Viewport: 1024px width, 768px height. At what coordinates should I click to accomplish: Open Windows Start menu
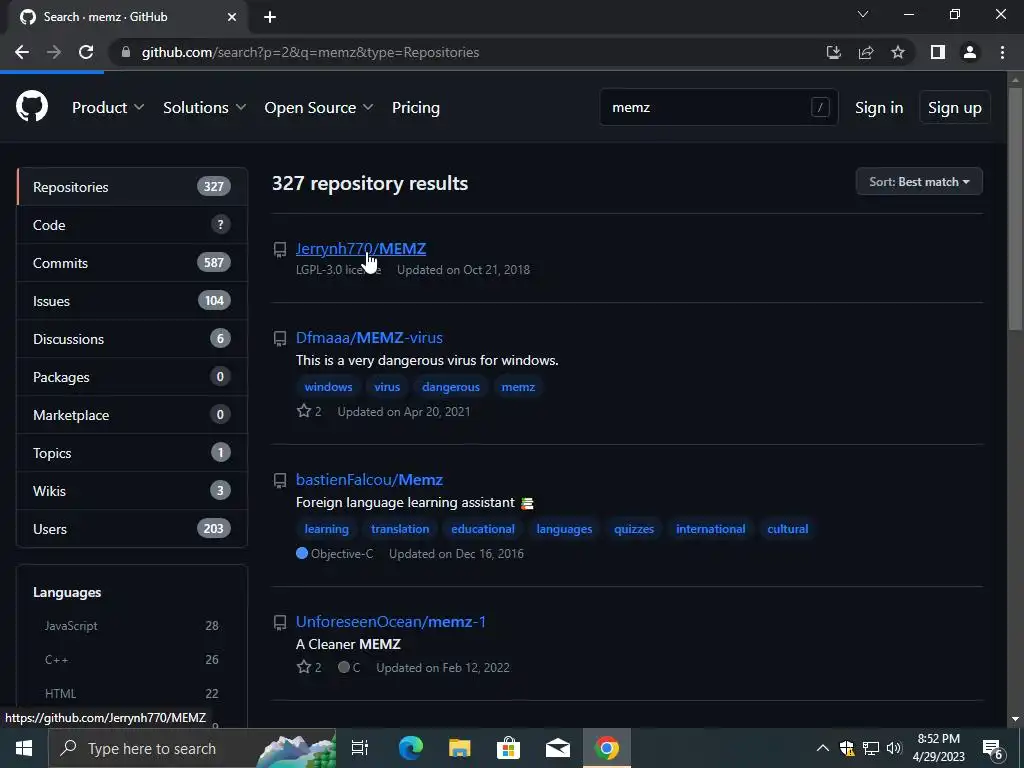pyautogui.click(x=24, y=748)
